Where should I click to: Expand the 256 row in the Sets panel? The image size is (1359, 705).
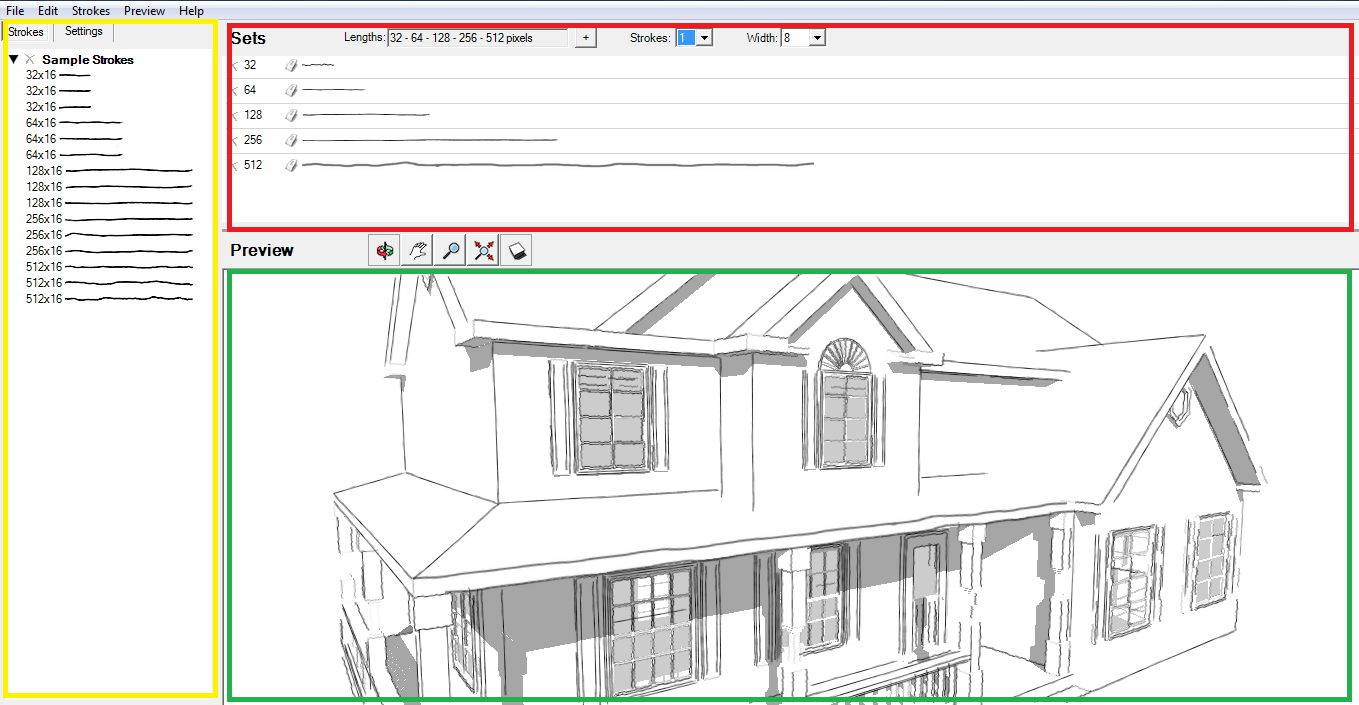tap(234, 139)
